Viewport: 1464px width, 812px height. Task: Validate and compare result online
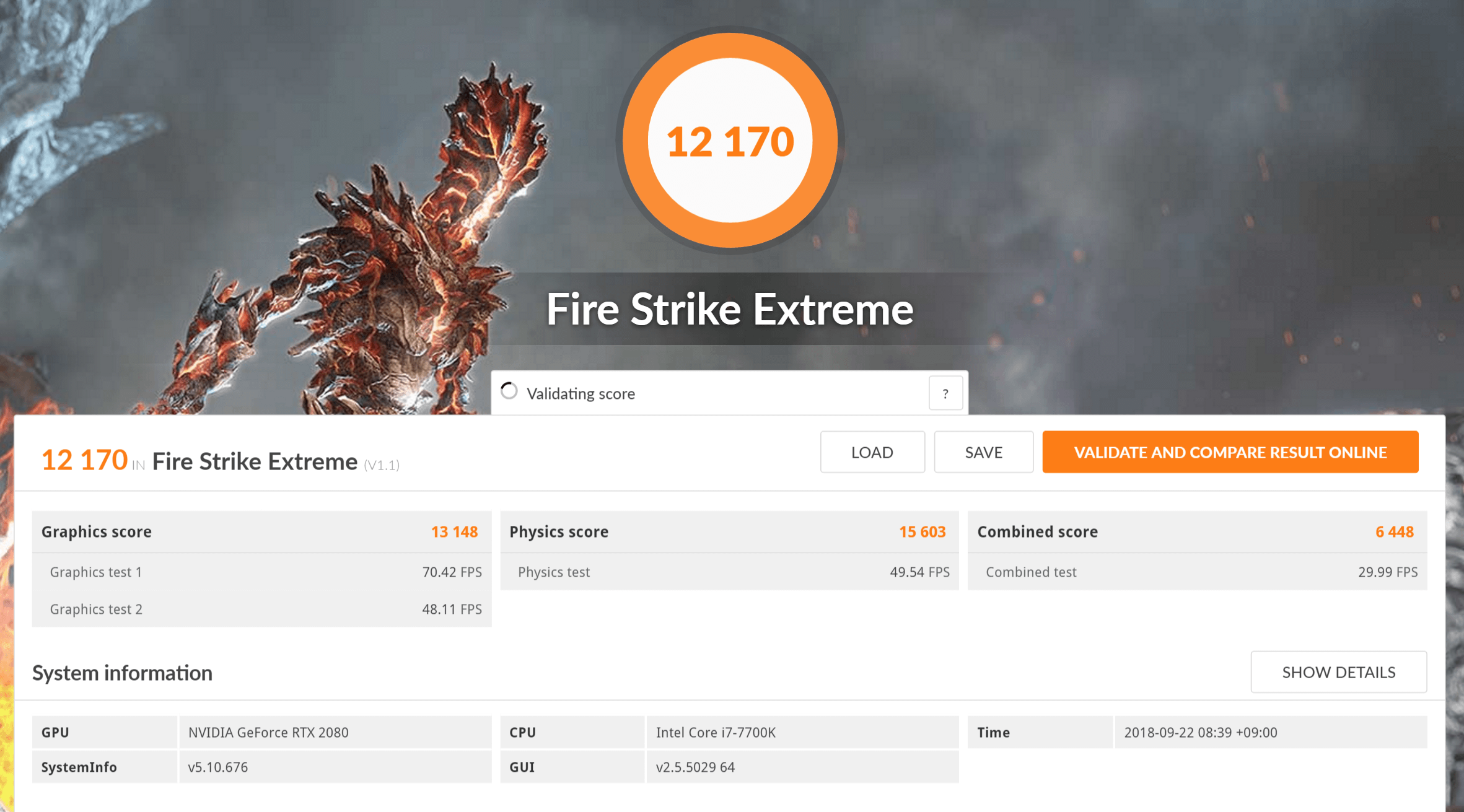[1230, 452]
